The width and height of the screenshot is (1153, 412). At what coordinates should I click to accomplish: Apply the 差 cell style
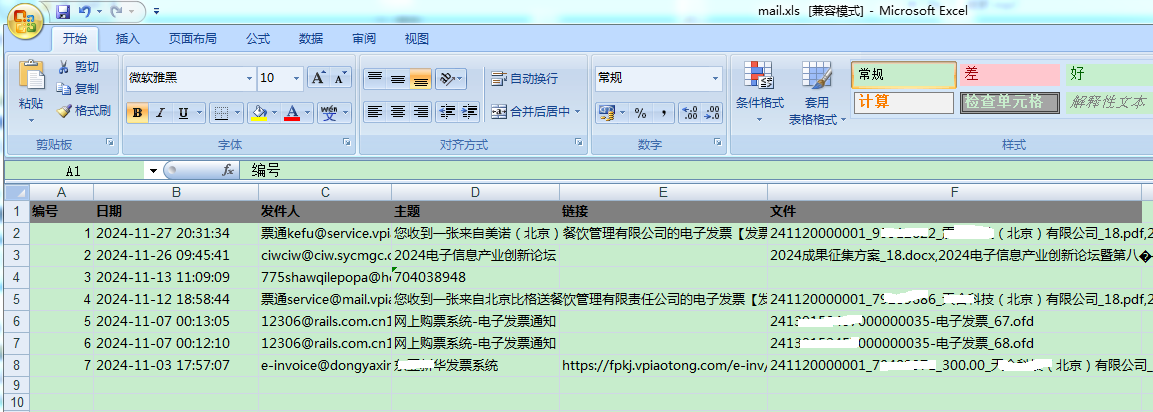point(1008,75)
